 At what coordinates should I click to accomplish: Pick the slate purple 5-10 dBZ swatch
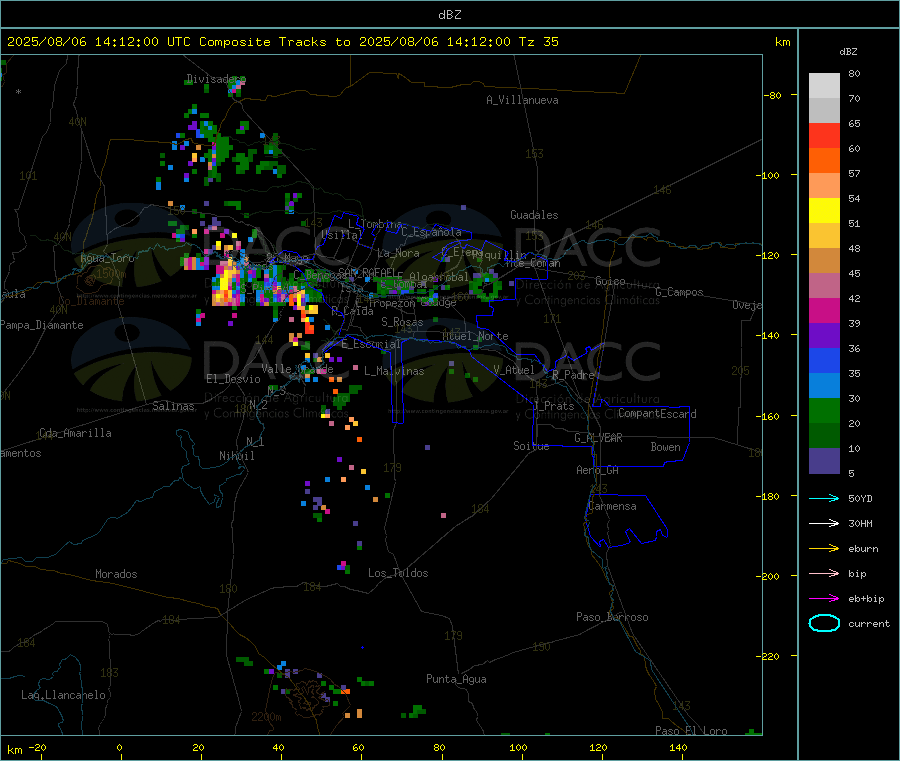point(824,461)
